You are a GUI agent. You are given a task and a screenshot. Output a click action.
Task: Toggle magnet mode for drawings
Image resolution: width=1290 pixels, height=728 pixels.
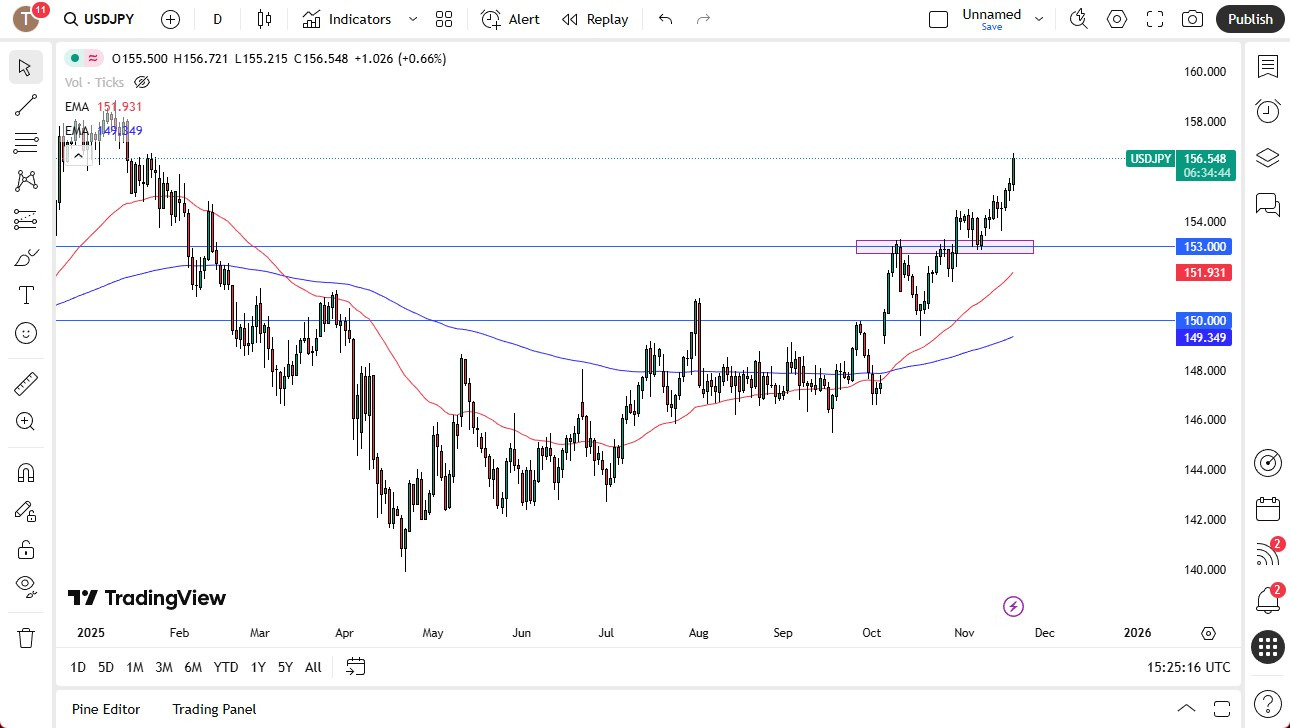pos(25,472)
